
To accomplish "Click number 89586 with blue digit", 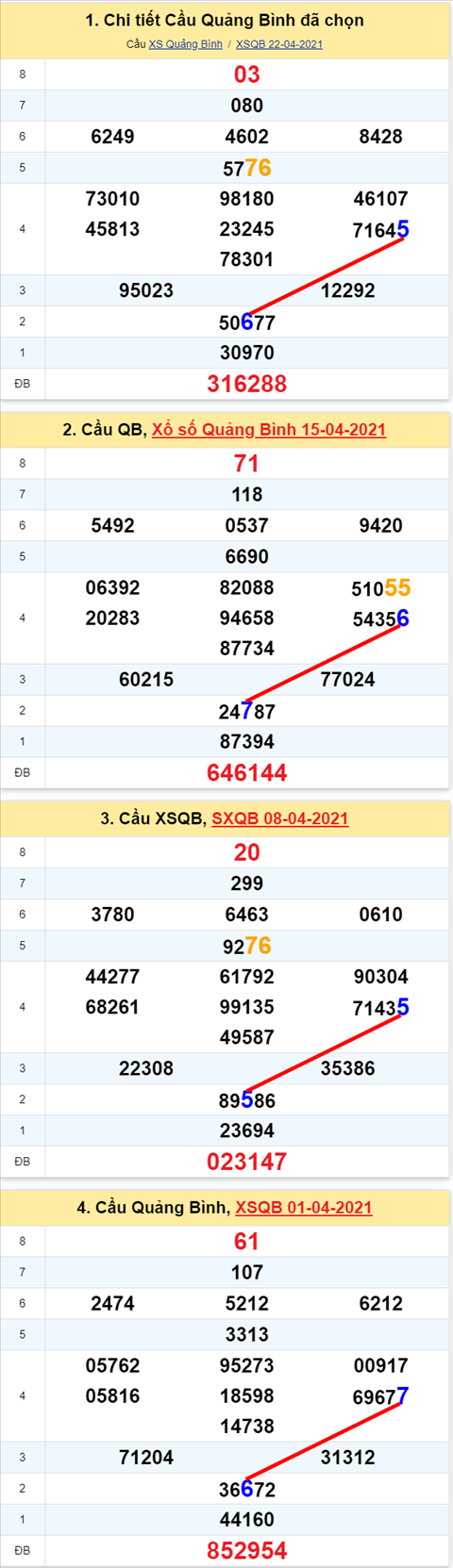I will pyautogui.click(x=247, y=1100).
